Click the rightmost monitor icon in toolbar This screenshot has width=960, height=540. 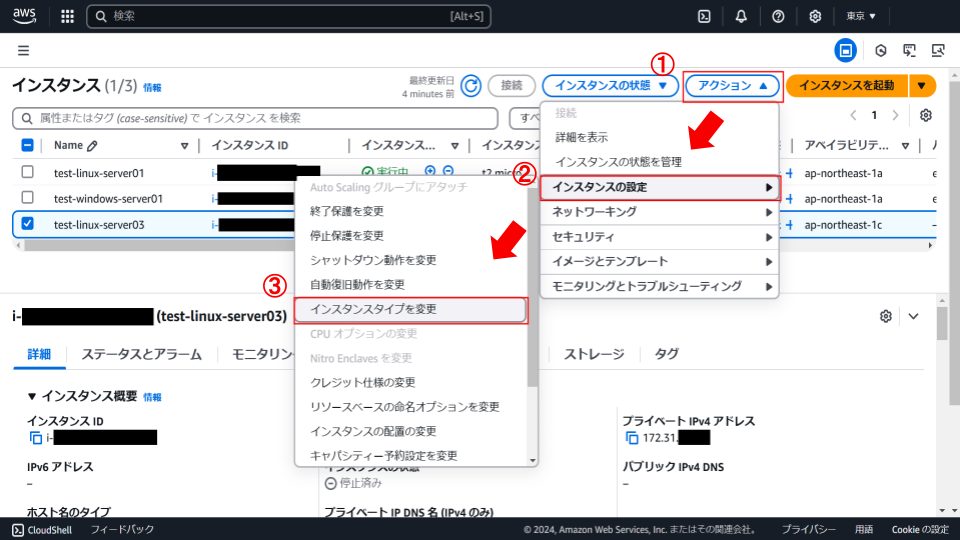coord(938,51)
